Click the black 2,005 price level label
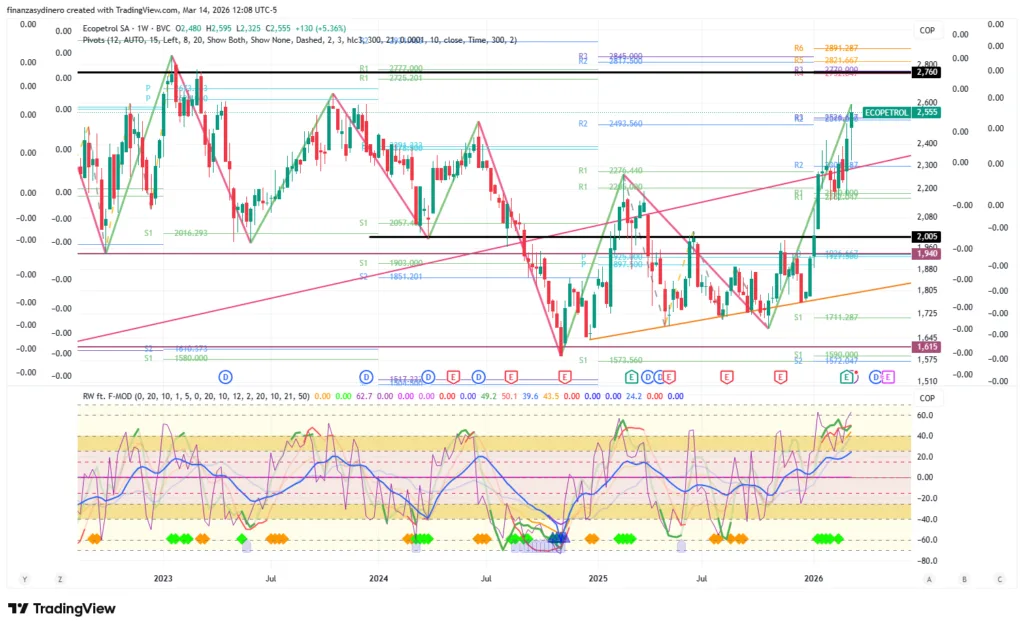 pyautogui.click(x=925, y=237)
